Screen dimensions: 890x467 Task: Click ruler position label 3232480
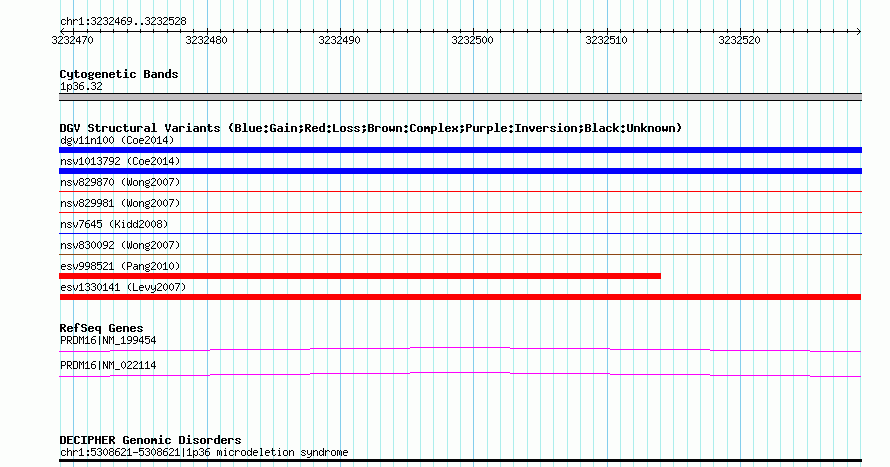[206, 40]
